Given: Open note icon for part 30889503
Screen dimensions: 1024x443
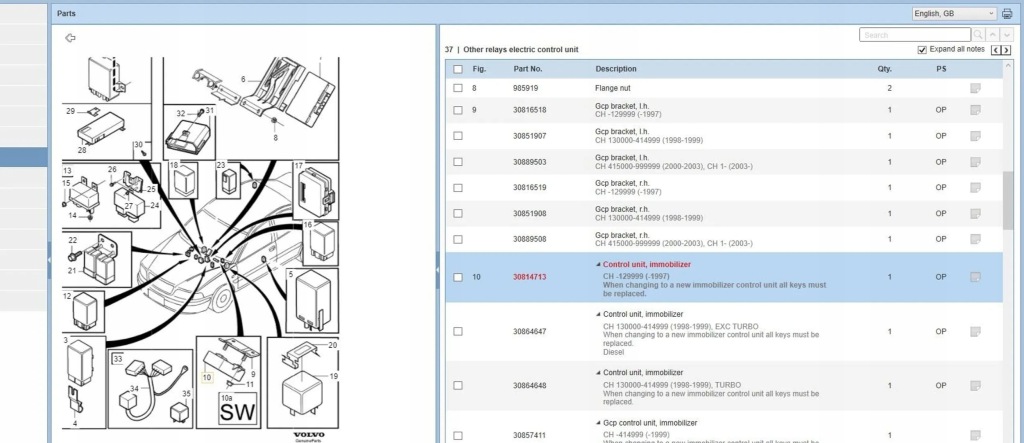Looking at the screenshot, I should (976, 162).
